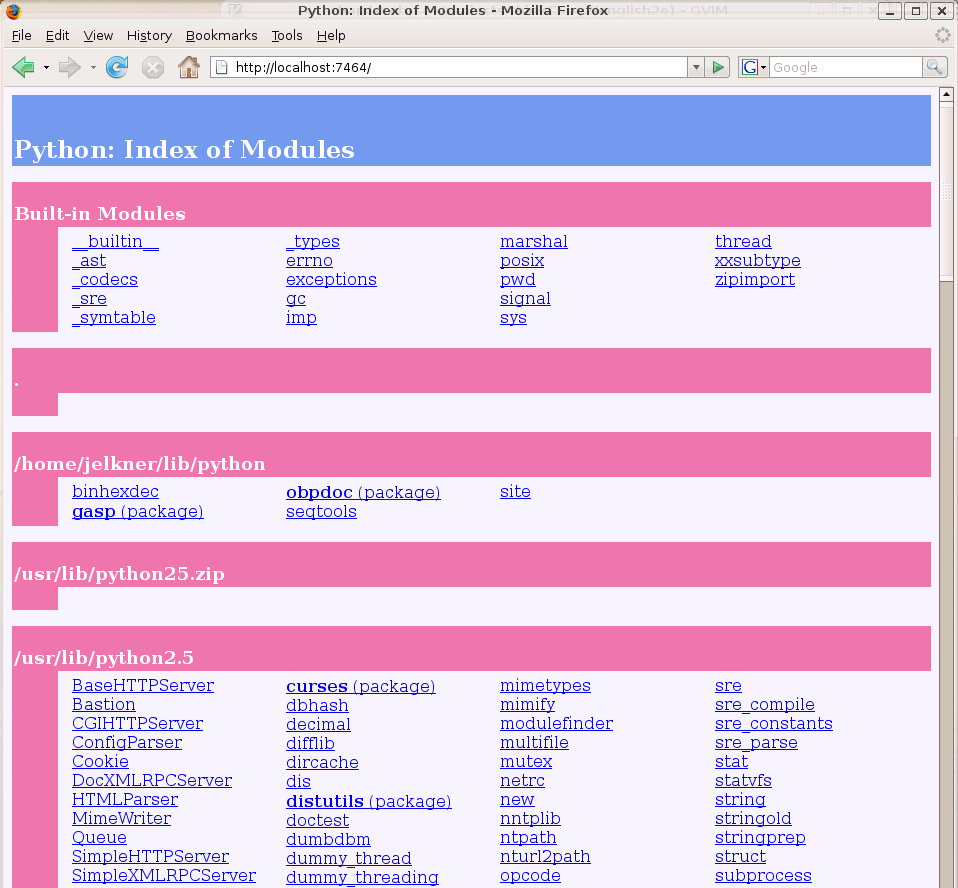Go to the Home page icon
The height and width of the screenshot is (888, 958).
pyautogui.click(x=188, y=67)
